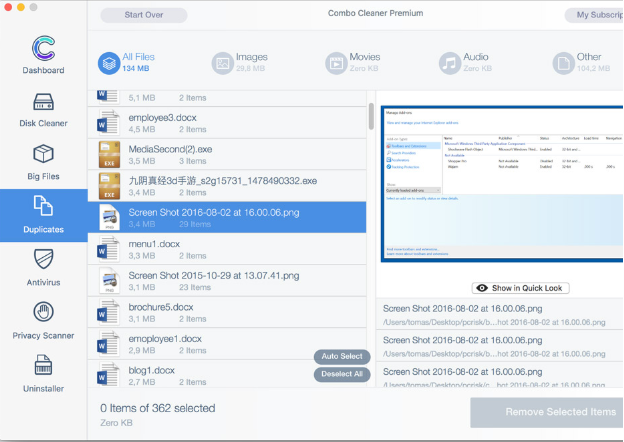The width and height of the screenshot is (624, 442).
Task: Open the Disk Cleaner icon
Action: click(x=43, y=103)
